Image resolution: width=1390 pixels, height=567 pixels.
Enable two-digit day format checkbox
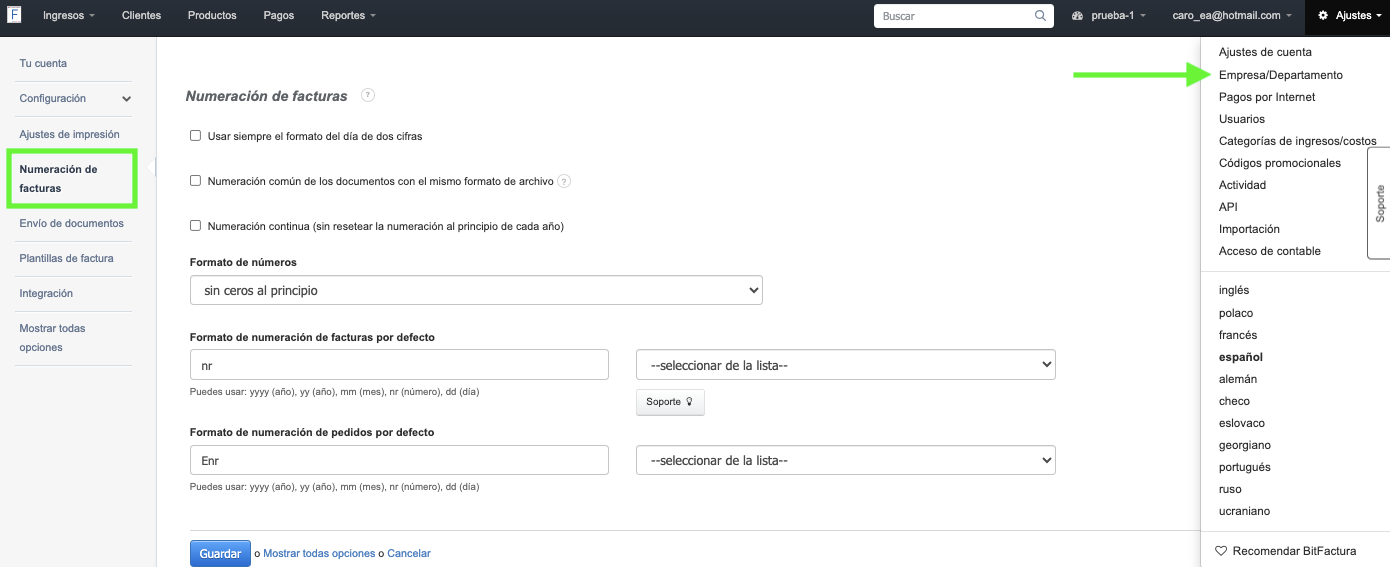[x=196, y=136]
